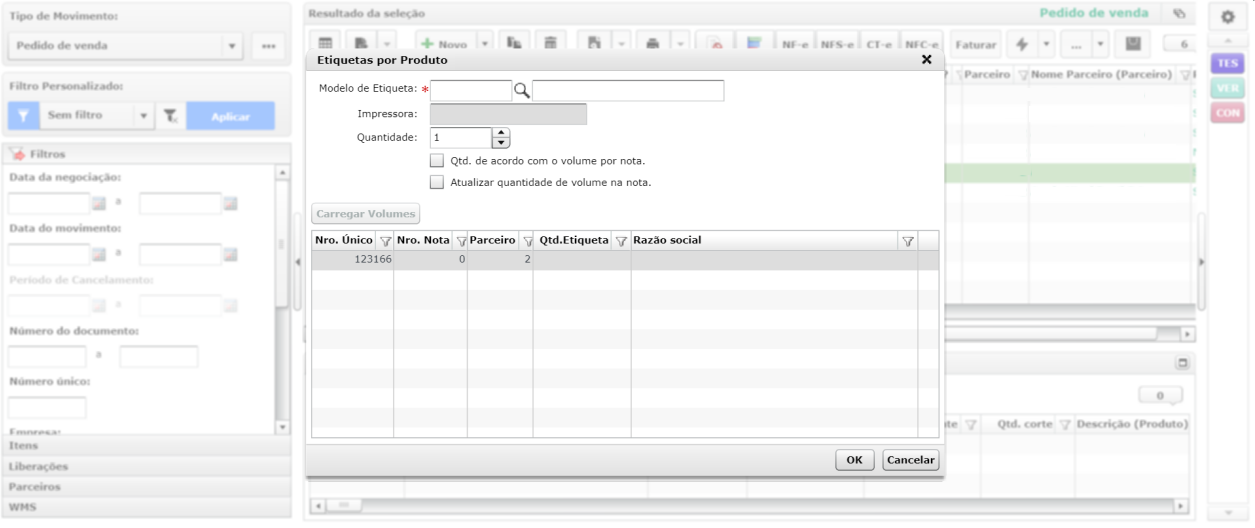Click ellipsis button next to Tipo de Movimento
The height and width of the screenshot is (528, 1255).
pos(268,46)
